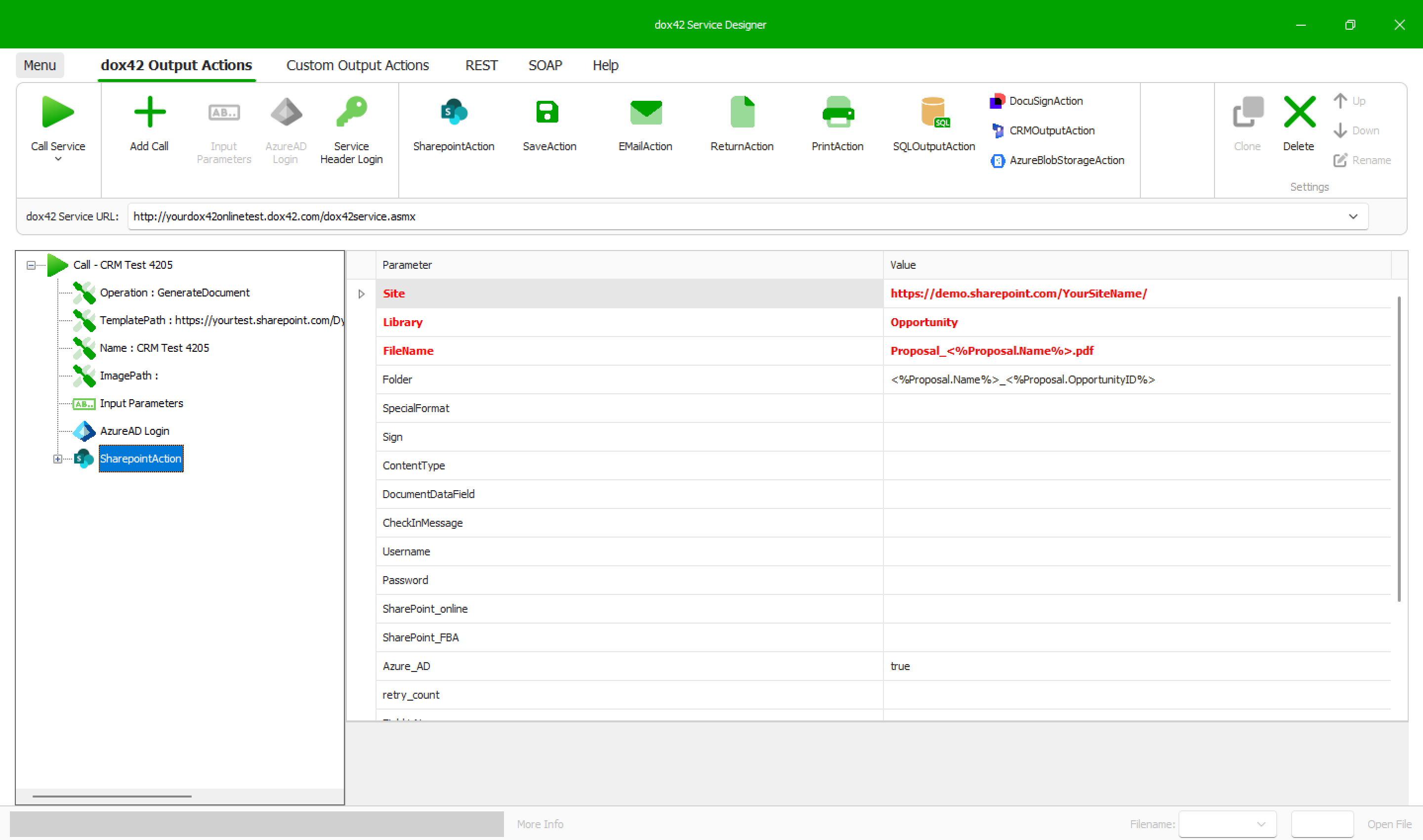Open the dox42 Service URL dropdown

coord(1353,217)
